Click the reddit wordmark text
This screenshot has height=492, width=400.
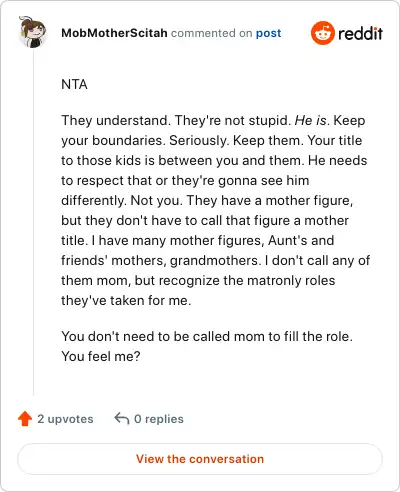(x=360, y=34)
